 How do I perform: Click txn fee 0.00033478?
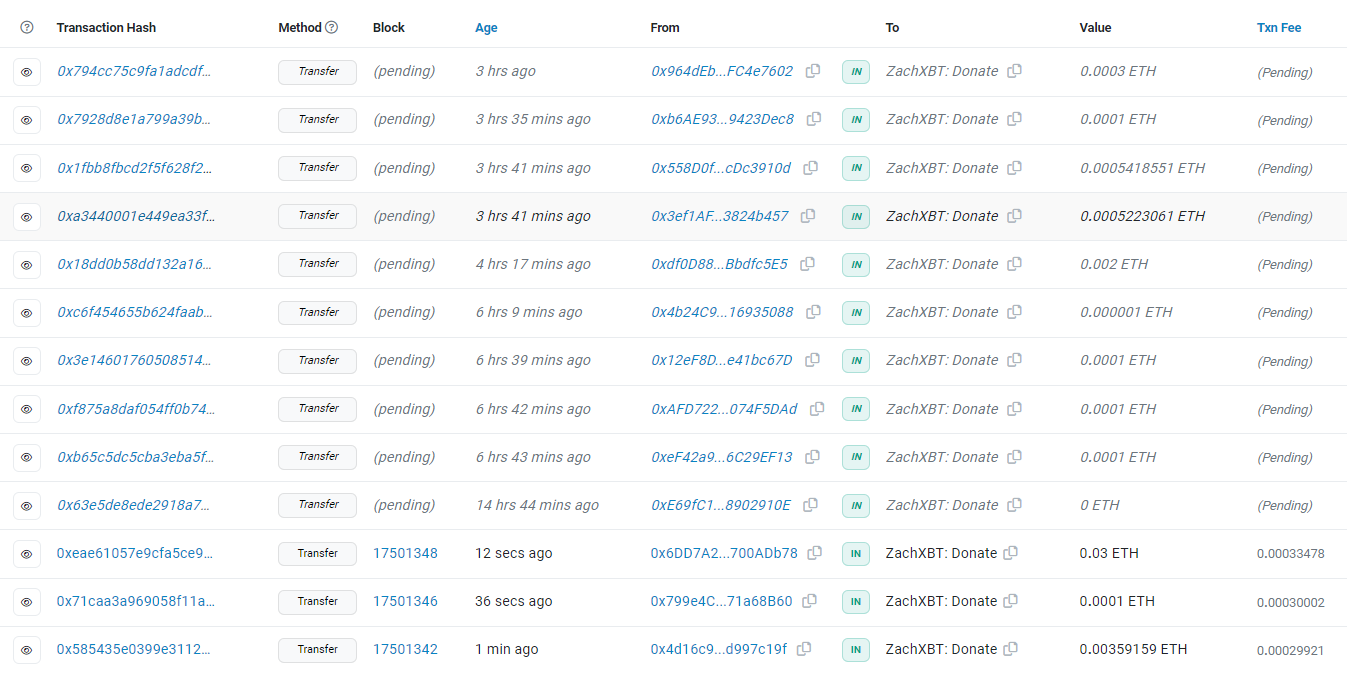coord(1291,554)
